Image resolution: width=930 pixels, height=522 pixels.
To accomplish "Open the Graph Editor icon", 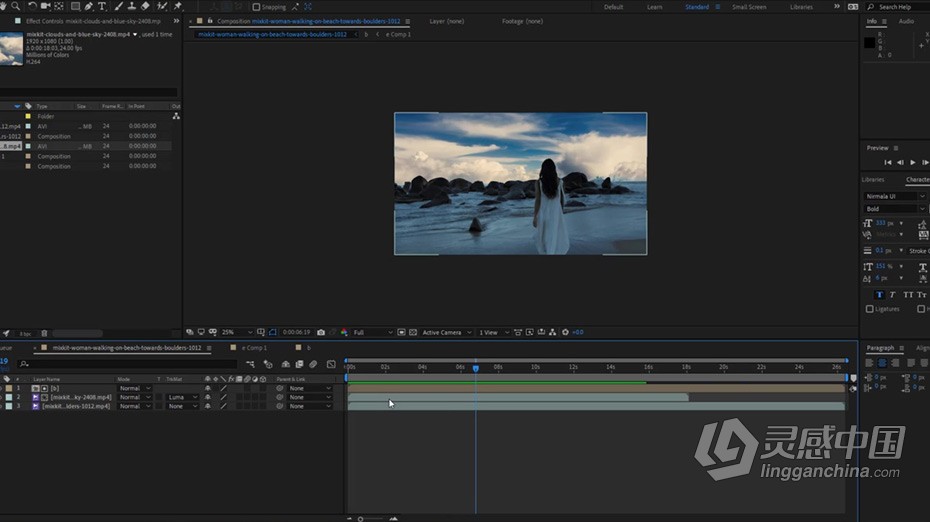I will [331, 364].
